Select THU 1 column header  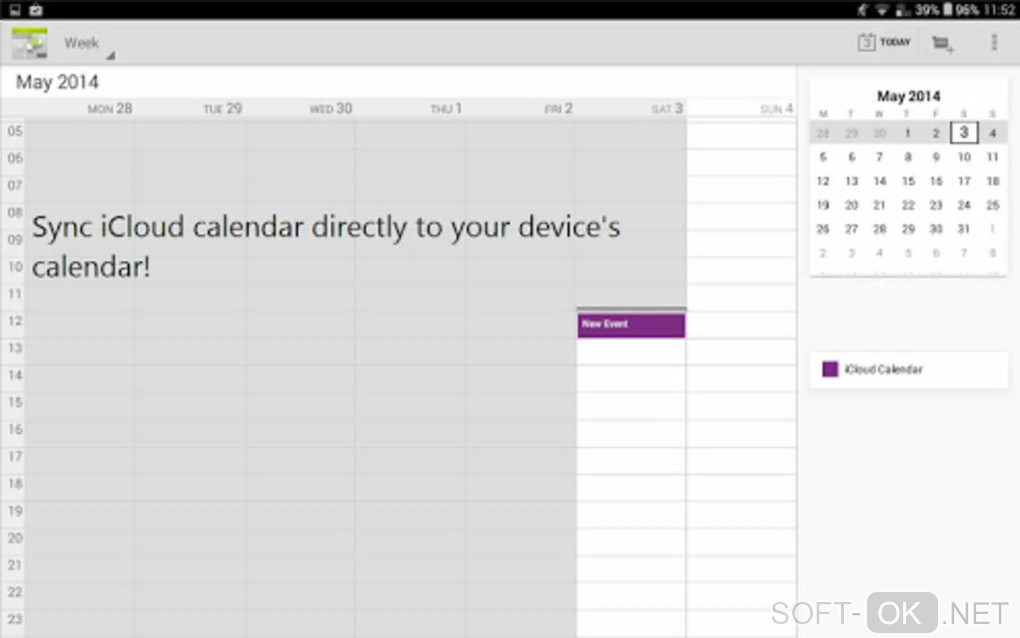click(x=446, y=109)
